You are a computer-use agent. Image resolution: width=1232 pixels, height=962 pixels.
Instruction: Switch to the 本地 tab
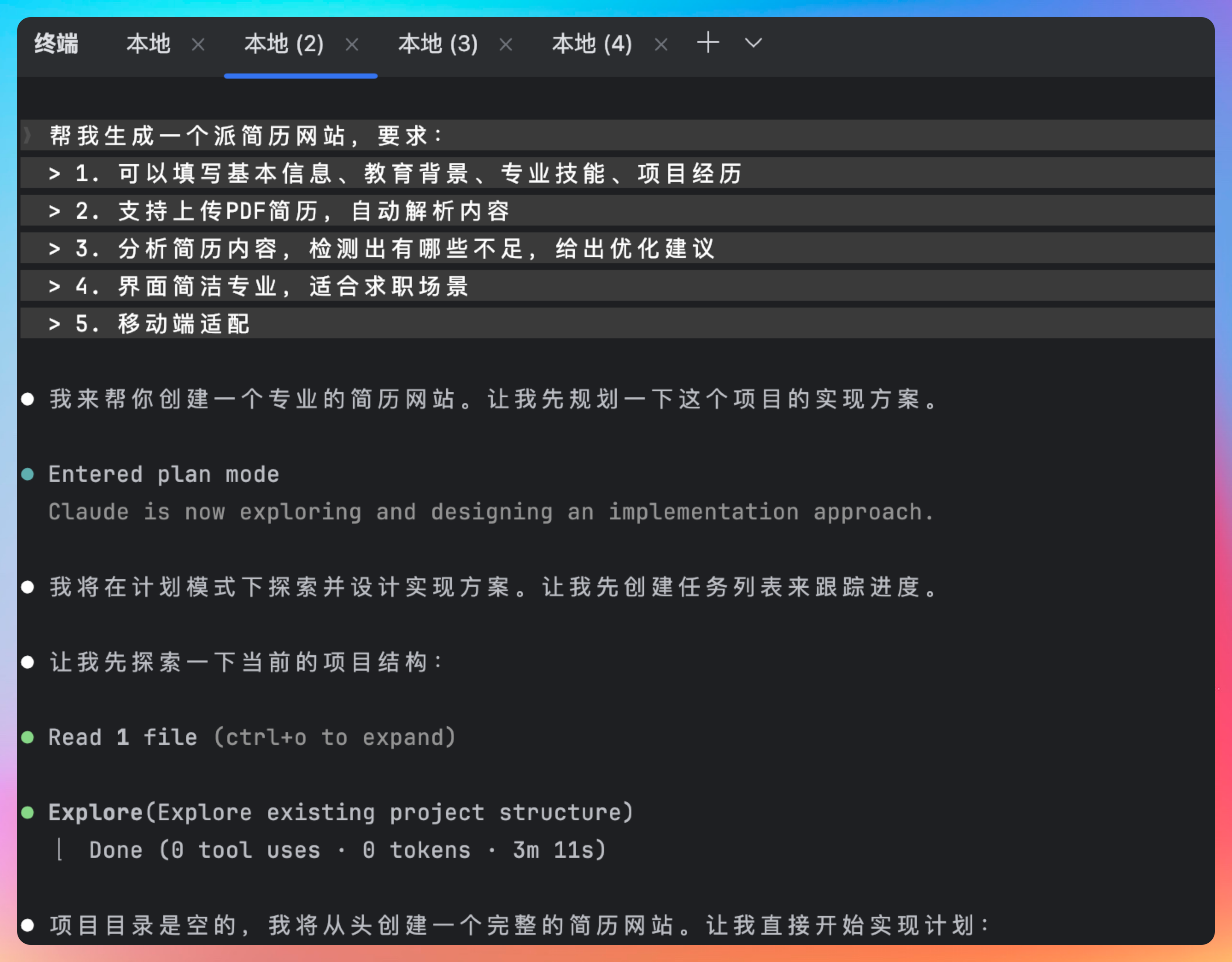point(148,44)
